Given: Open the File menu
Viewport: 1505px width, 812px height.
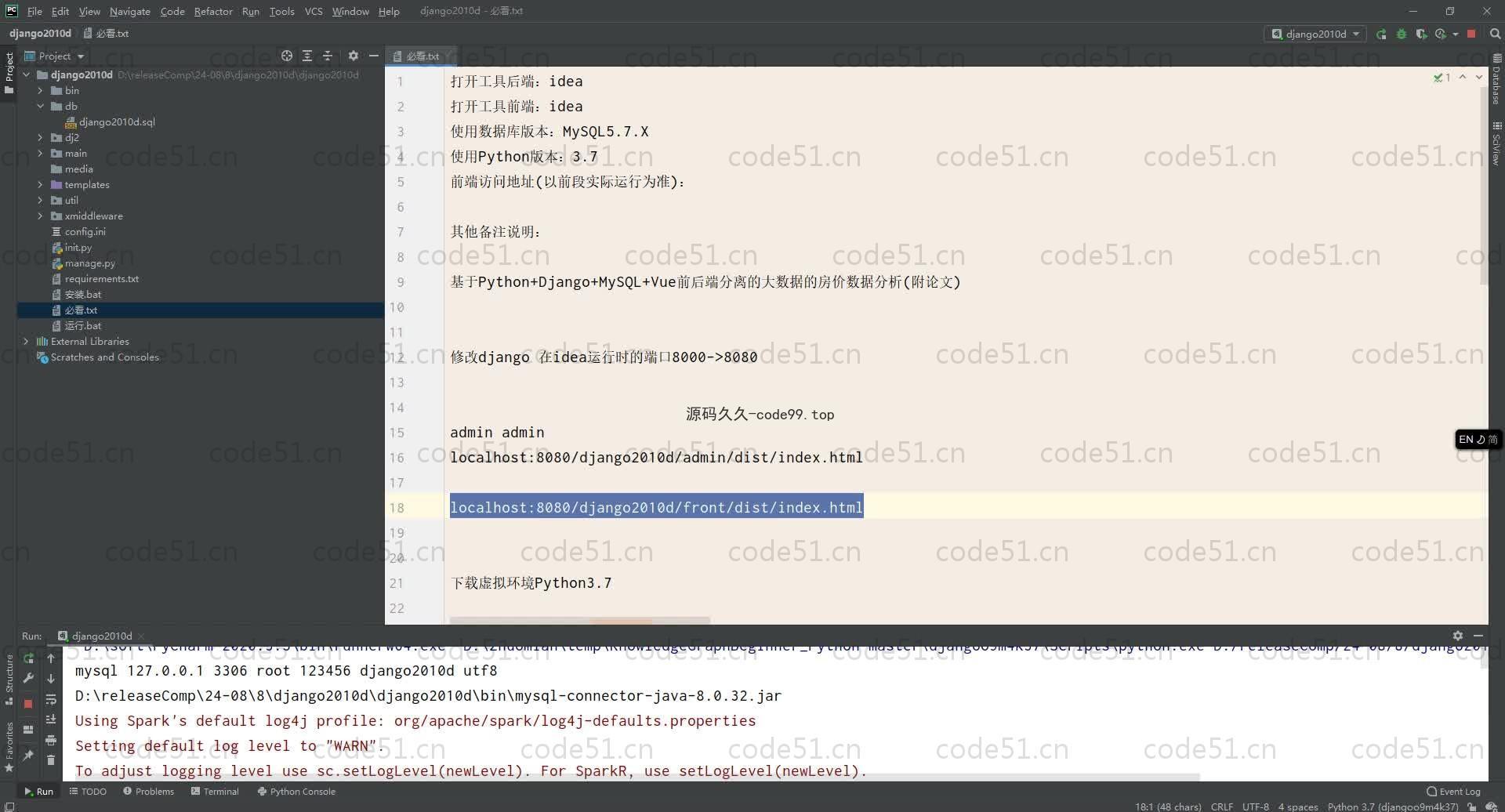Looking at the screenshot, I should tap(34, 11).
